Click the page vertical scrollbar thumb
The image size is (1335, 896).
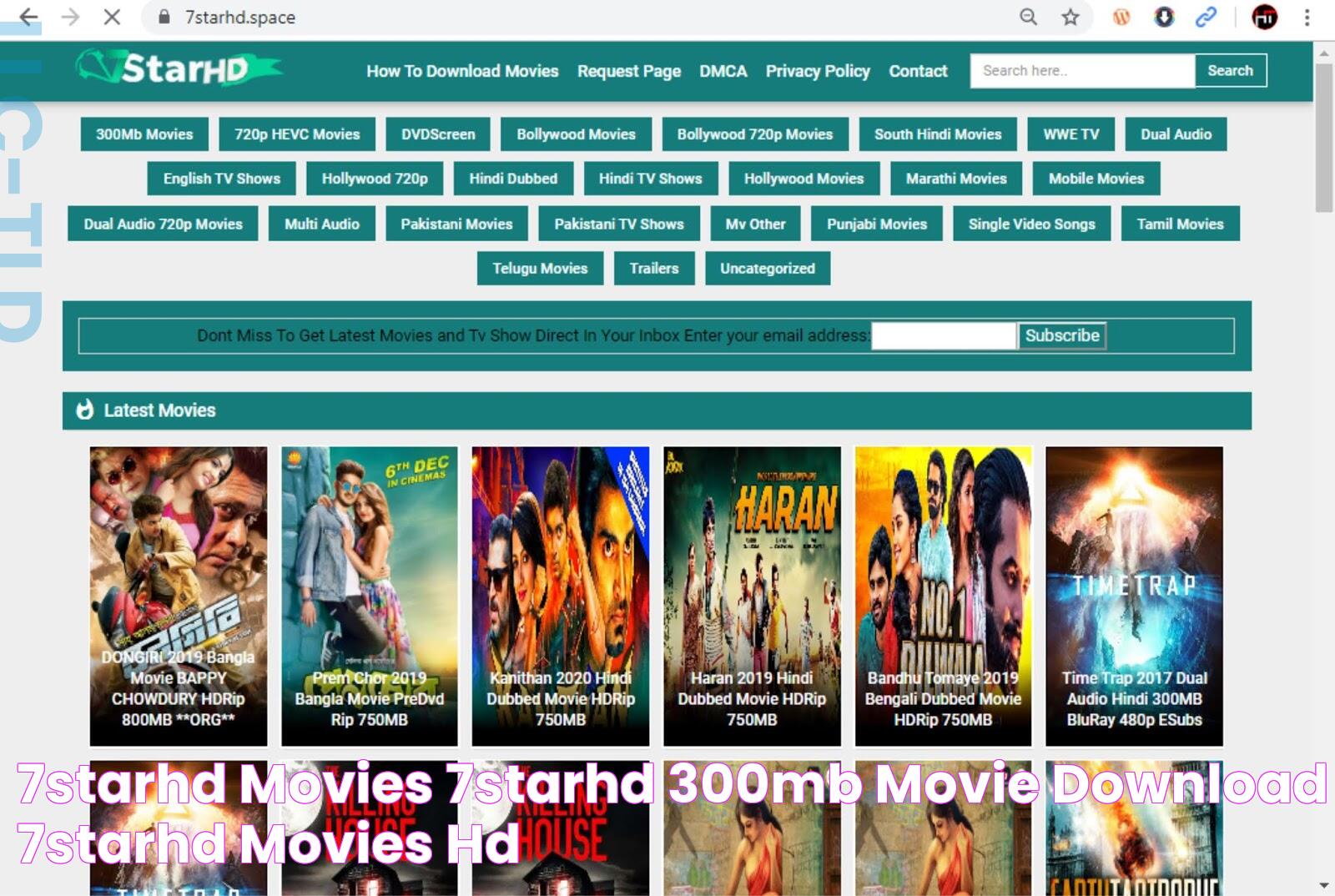(1324, 138)
